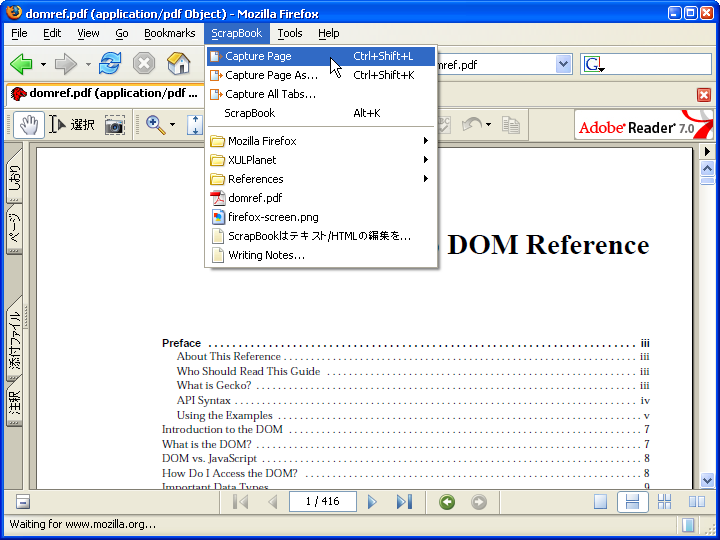Open the Edit menu
720x540 pixels.
52,34
